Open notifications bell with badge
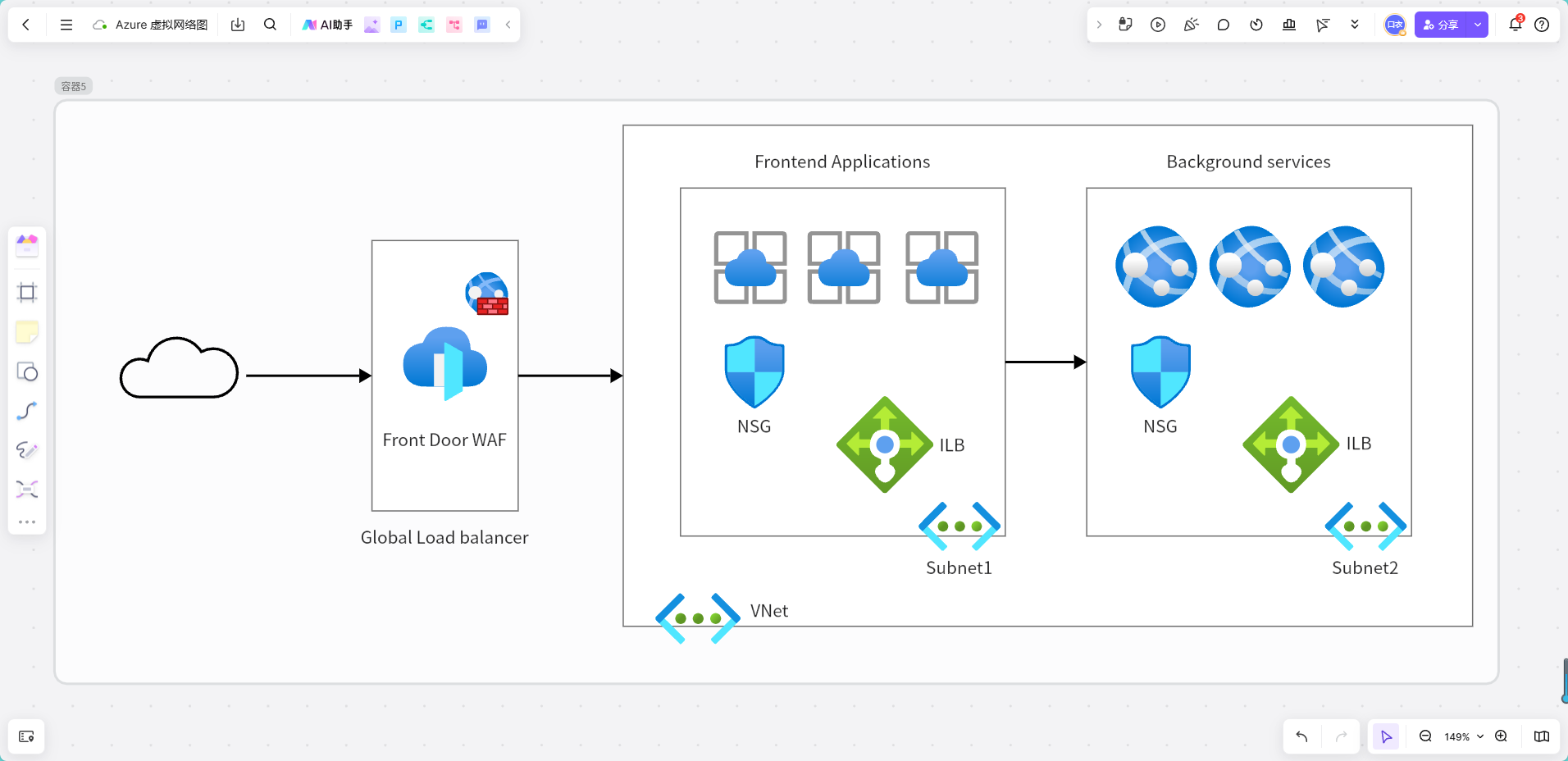Screen dimensions: 1568x761 pos(1516,24)
